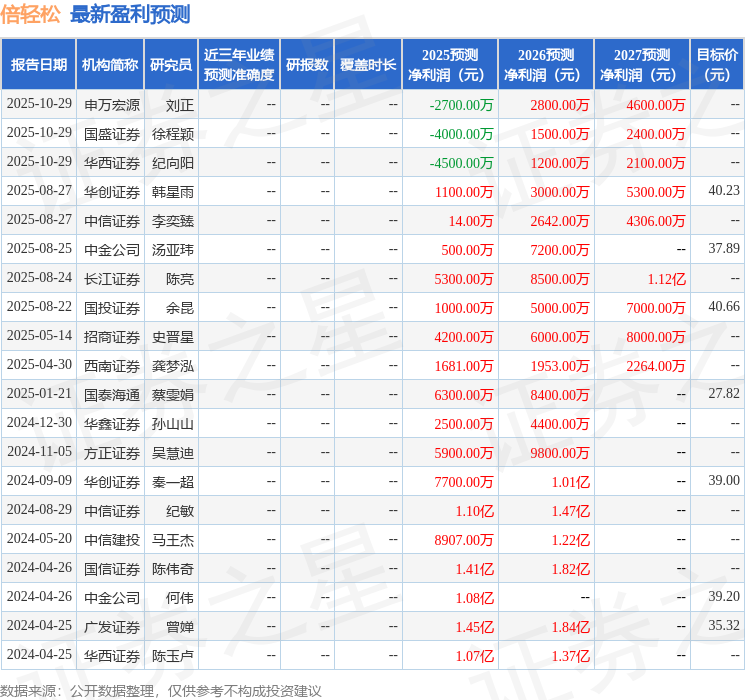Select the 研究员 column header
The width and height of the screenshot is (745, 700).
(171, 65)
